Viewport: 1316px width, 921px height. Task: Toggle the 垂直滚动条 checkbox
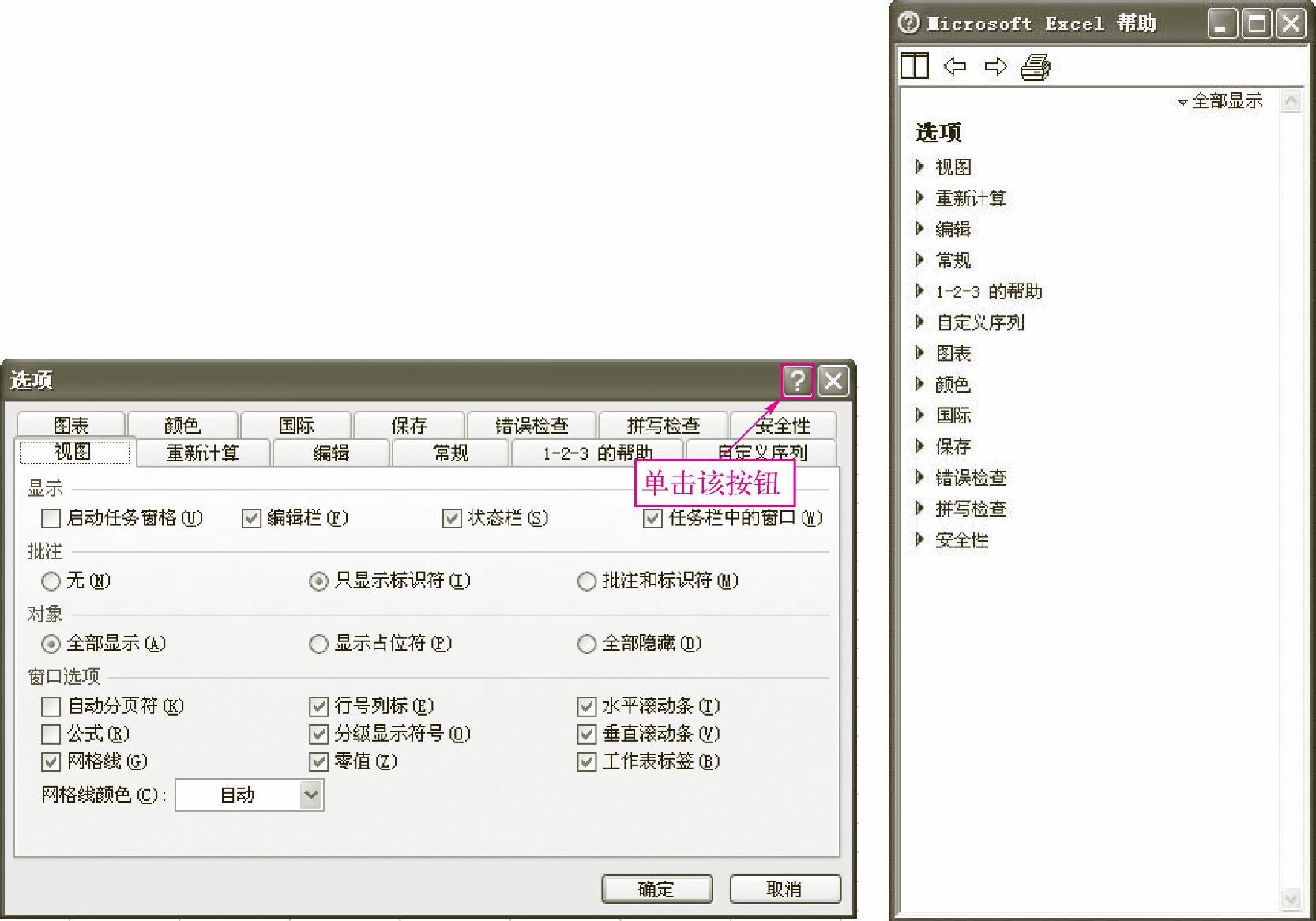pos(586,734)
